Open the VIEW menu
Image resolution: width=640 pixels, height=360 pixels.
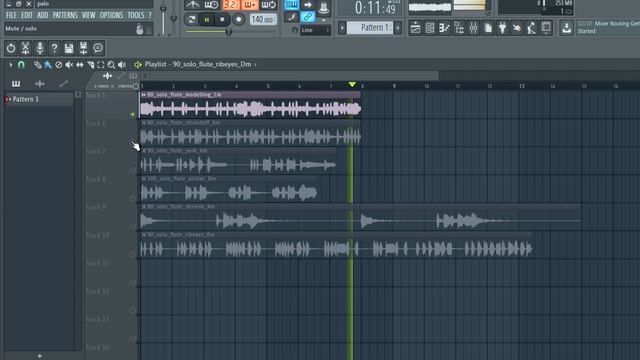[x=89, y=16]
